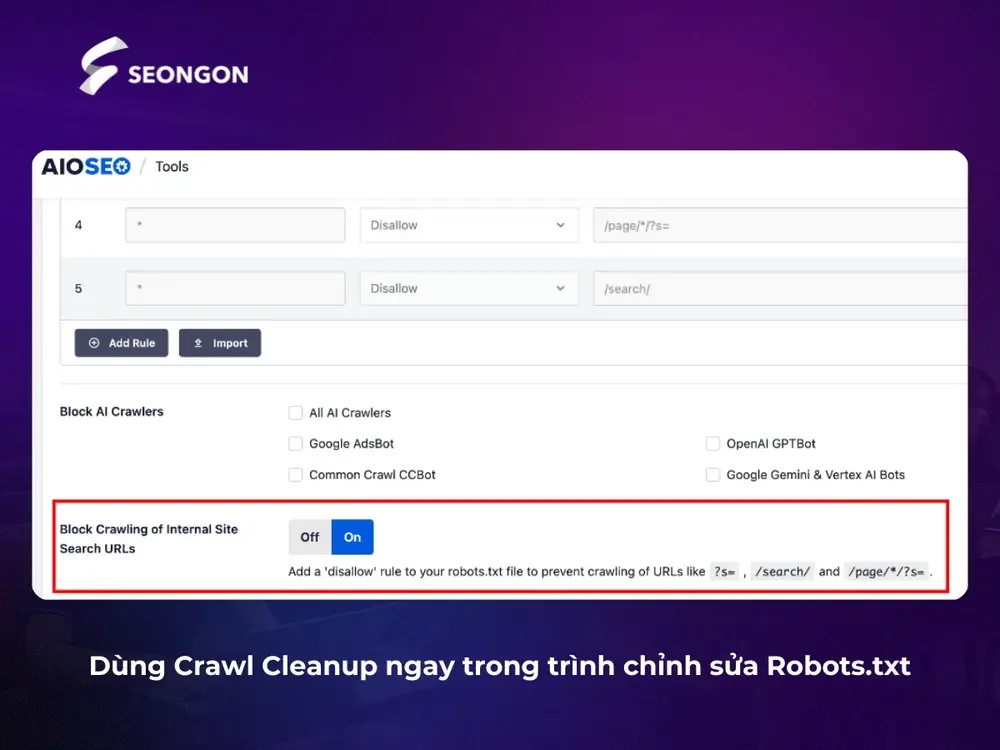Click the Add Rule button
This screenshot has width=1000, height=750.
121,343
